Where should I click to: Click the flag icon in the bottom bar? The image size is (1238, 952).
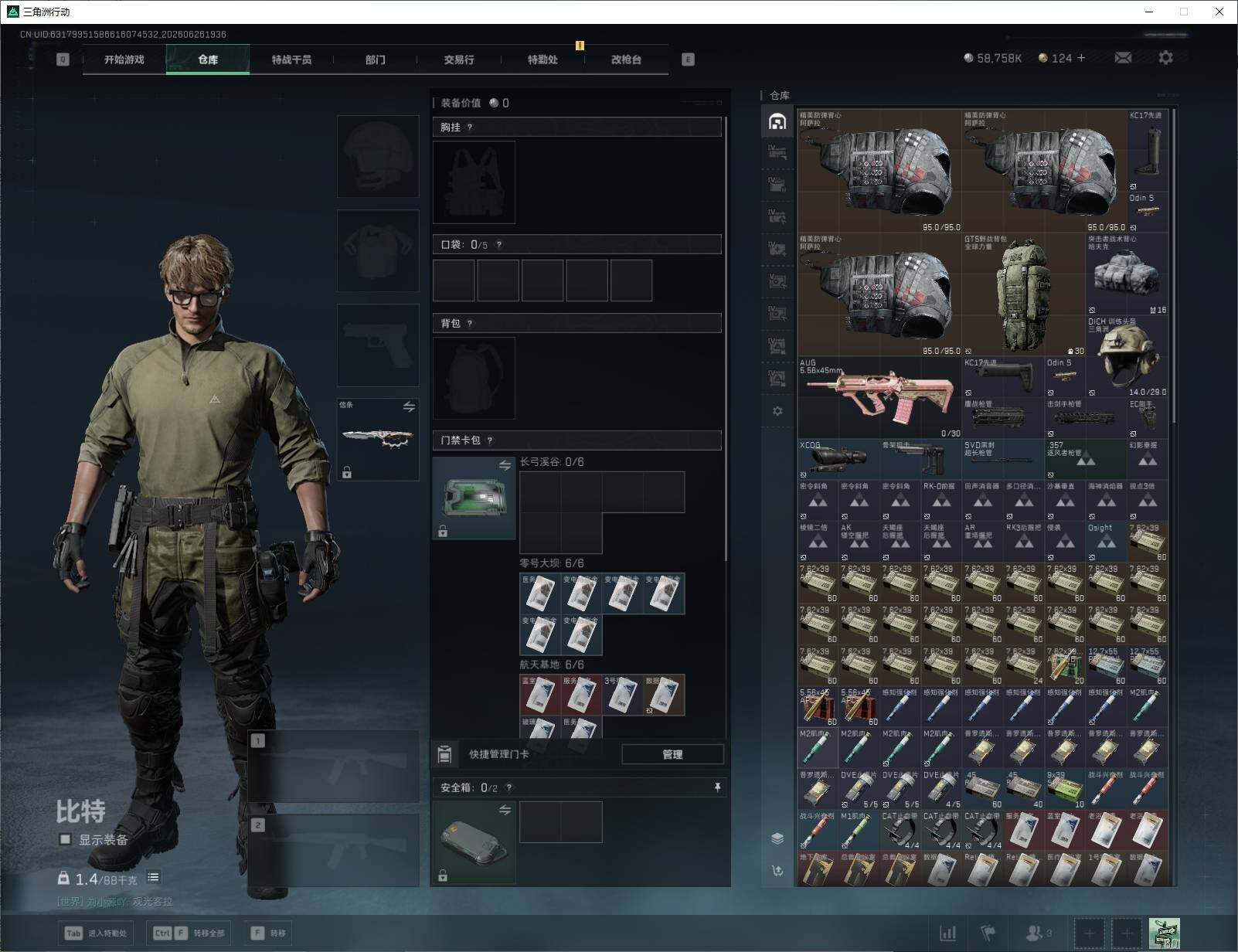[x=988, y=933]
